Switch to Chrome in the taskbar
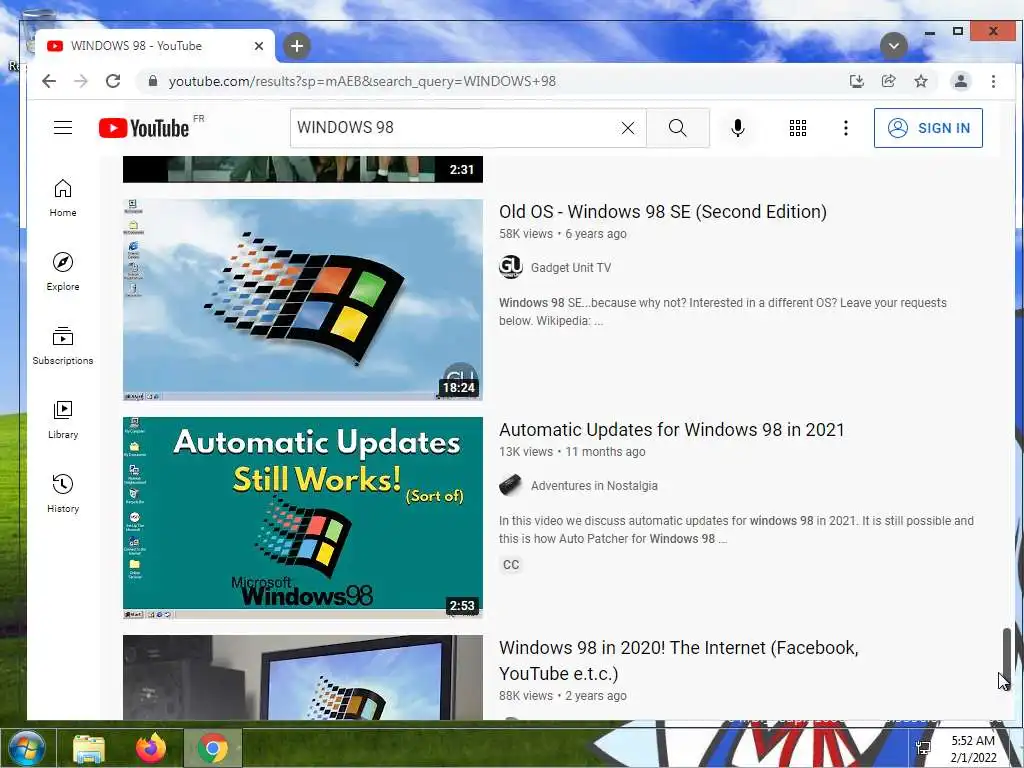 (x=213, y=748)
